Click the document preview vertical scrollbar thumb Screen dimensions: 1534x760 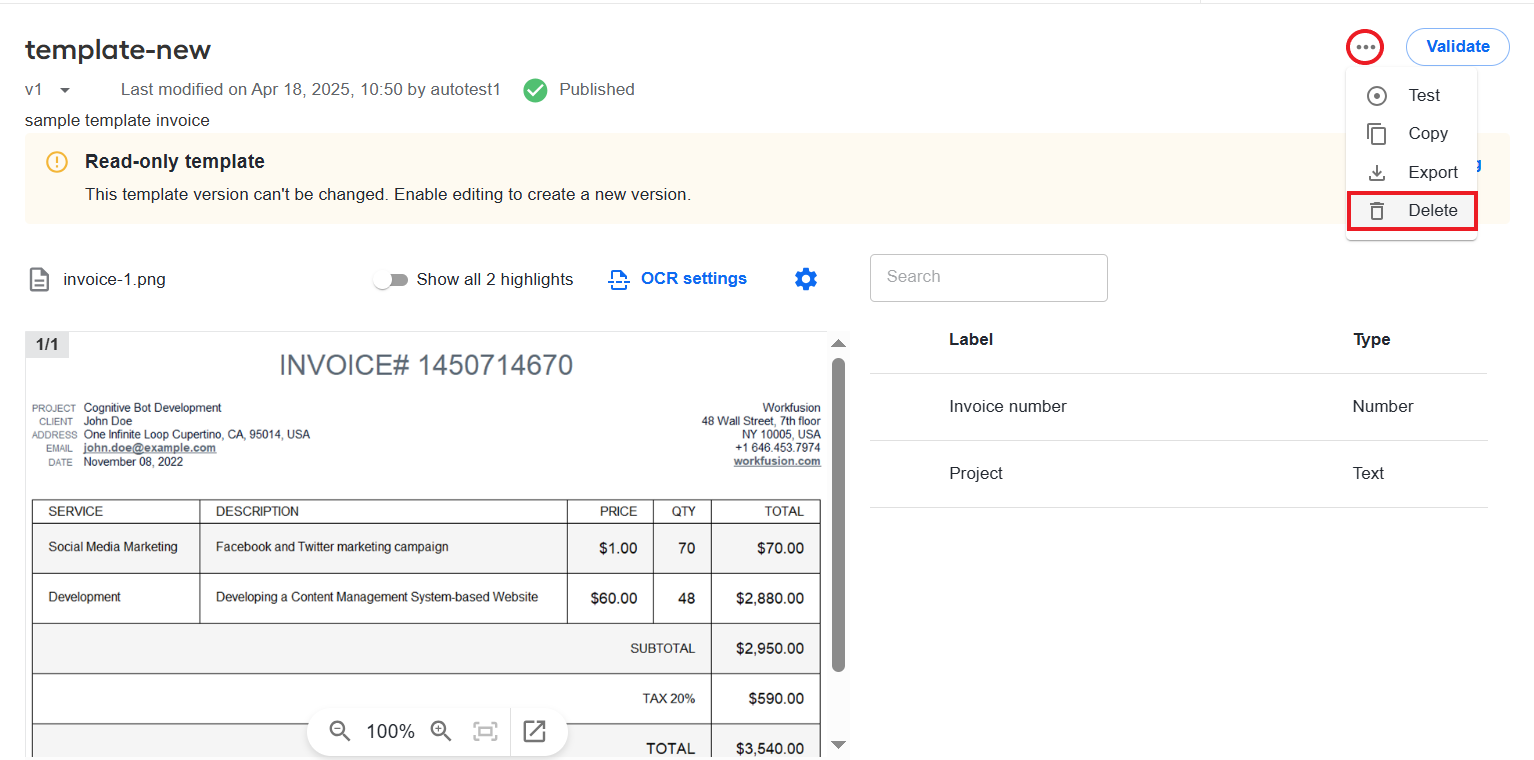838,515
